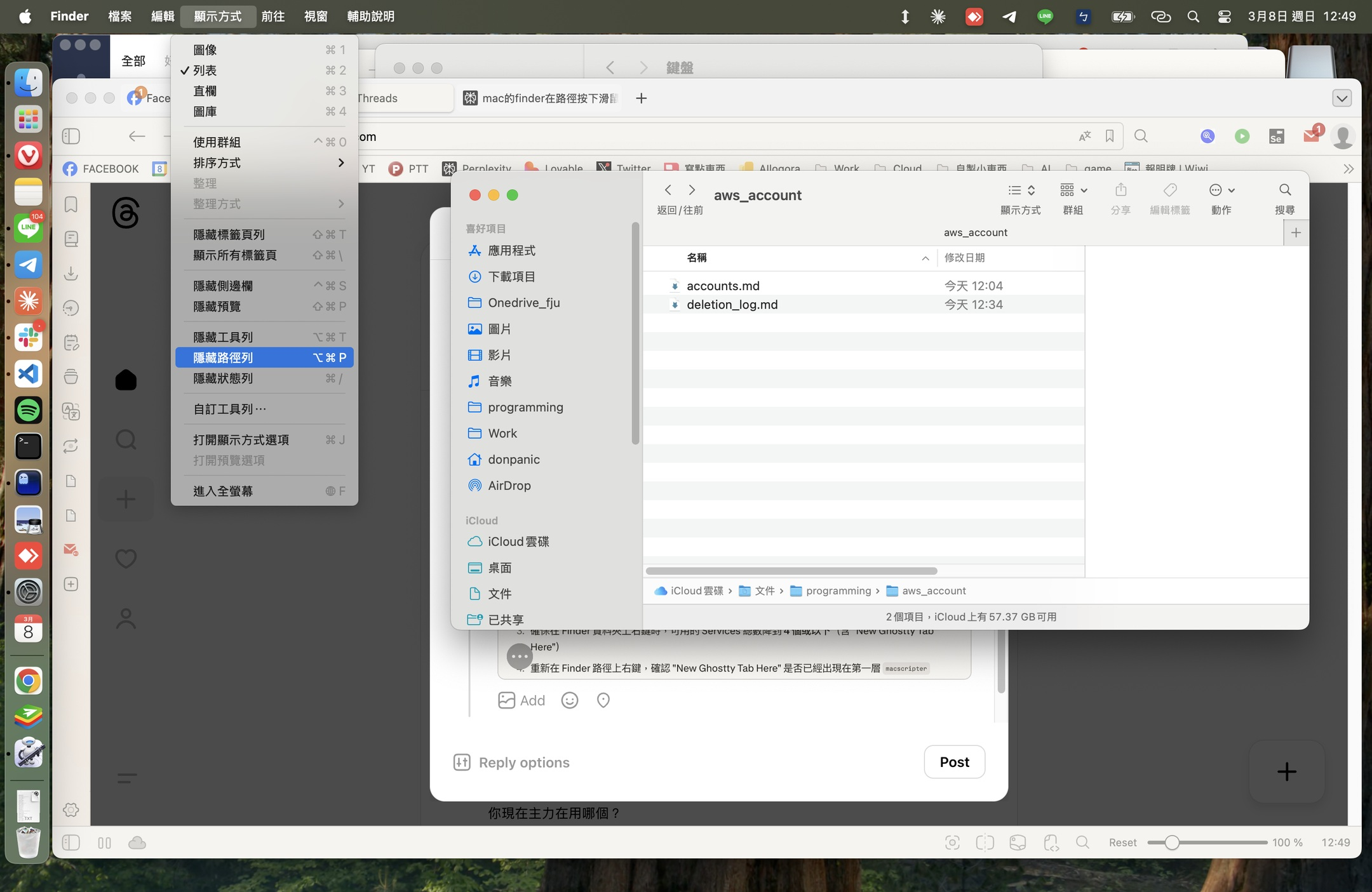Open Visual Studio Code in Dock
This screenshot has width=1372, height=892.
click(x=28, y=374)
